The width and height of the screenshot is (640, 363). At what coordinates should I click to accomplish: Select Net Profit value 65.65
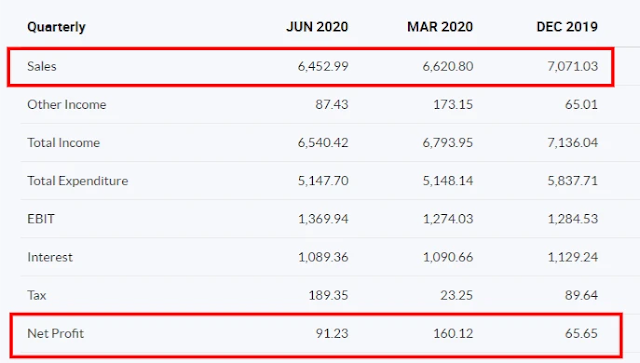pyautogui.click(x=581, y=334)
